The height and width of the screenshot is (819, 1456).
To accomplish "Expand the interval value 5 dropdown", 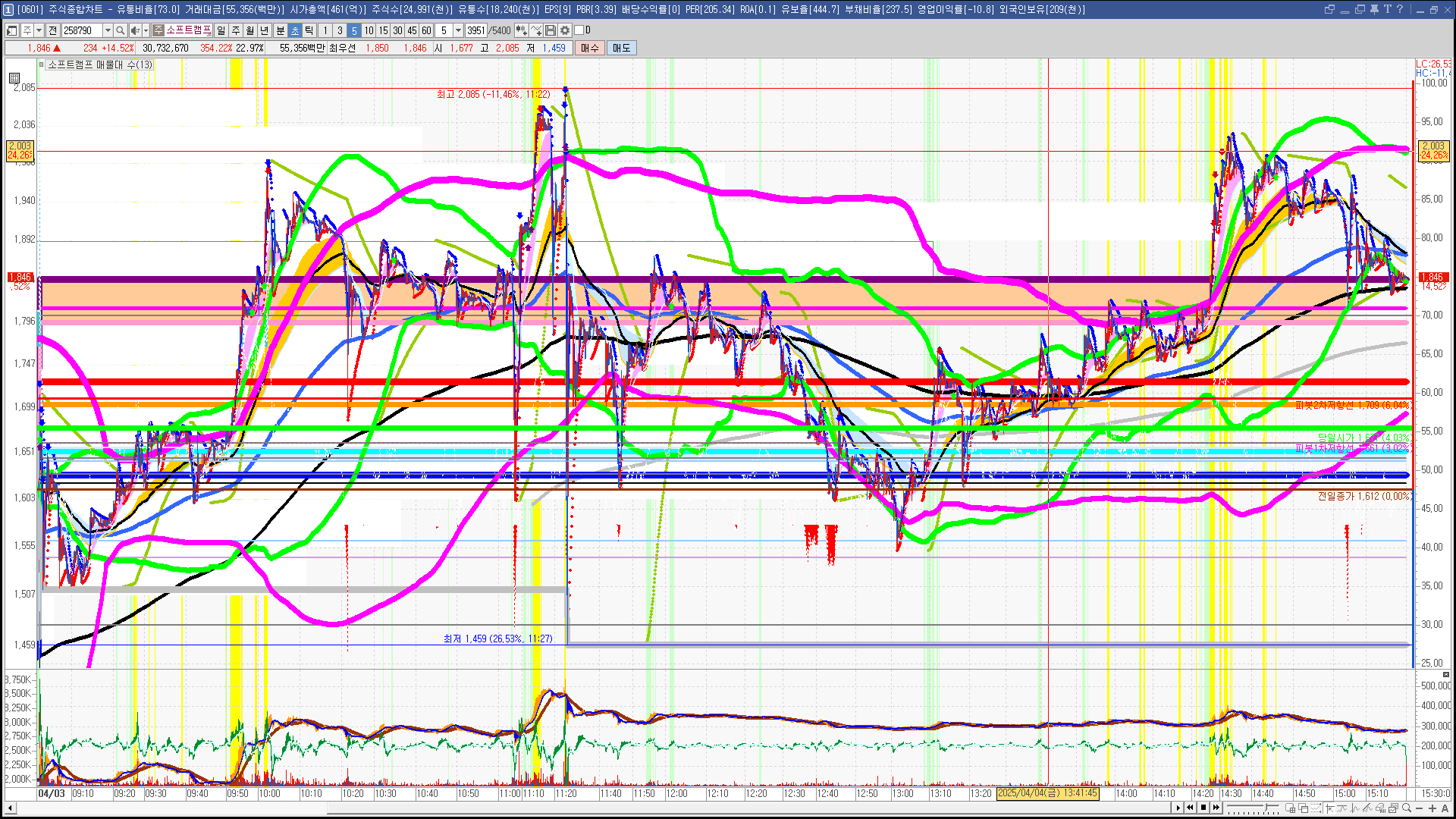I will [458, 30].
